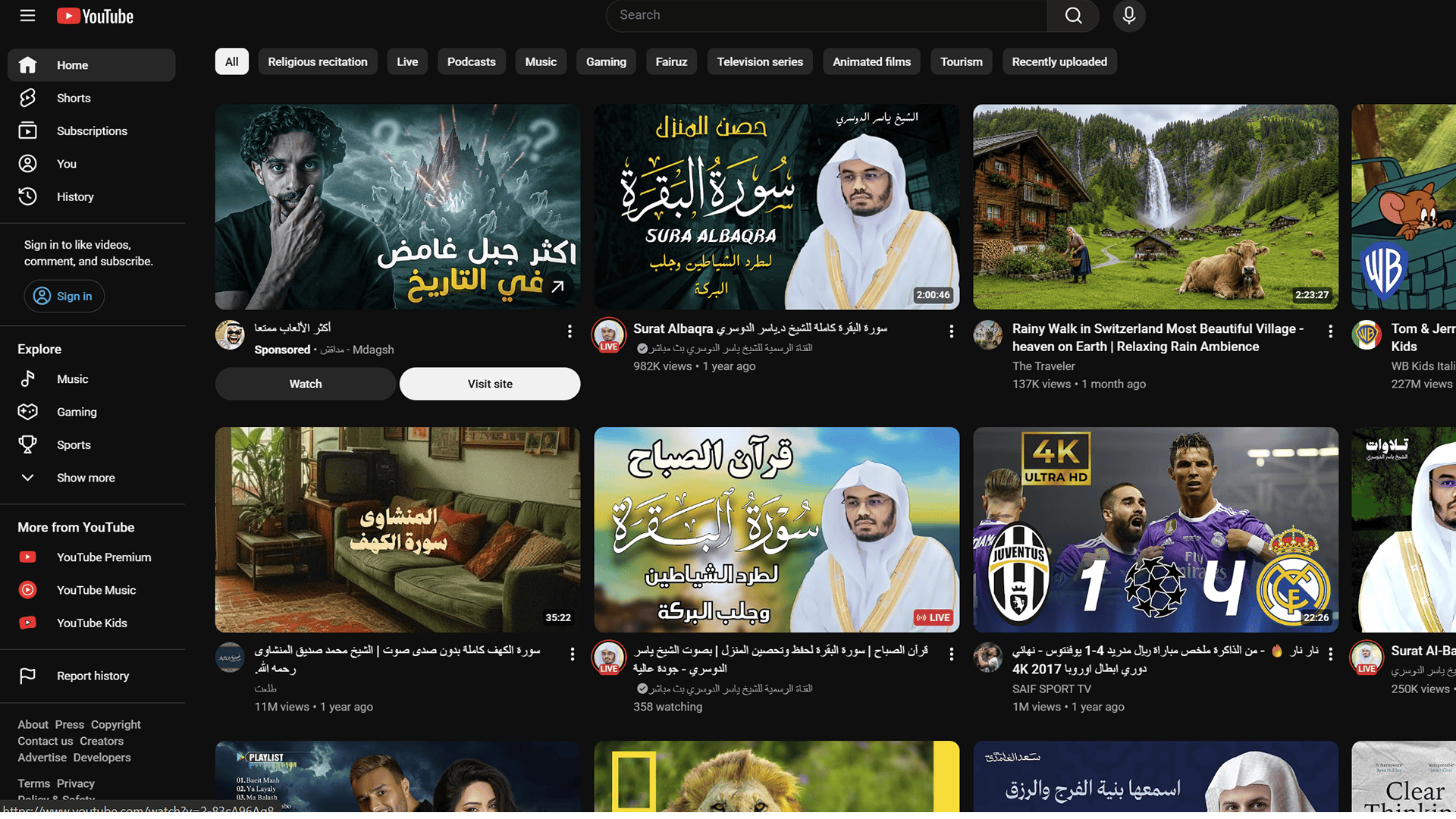The height and width of the screenshot is (819, 1456).
Task: Open options menu for Surat Albaqra video
Action: [x=951, y=331]
